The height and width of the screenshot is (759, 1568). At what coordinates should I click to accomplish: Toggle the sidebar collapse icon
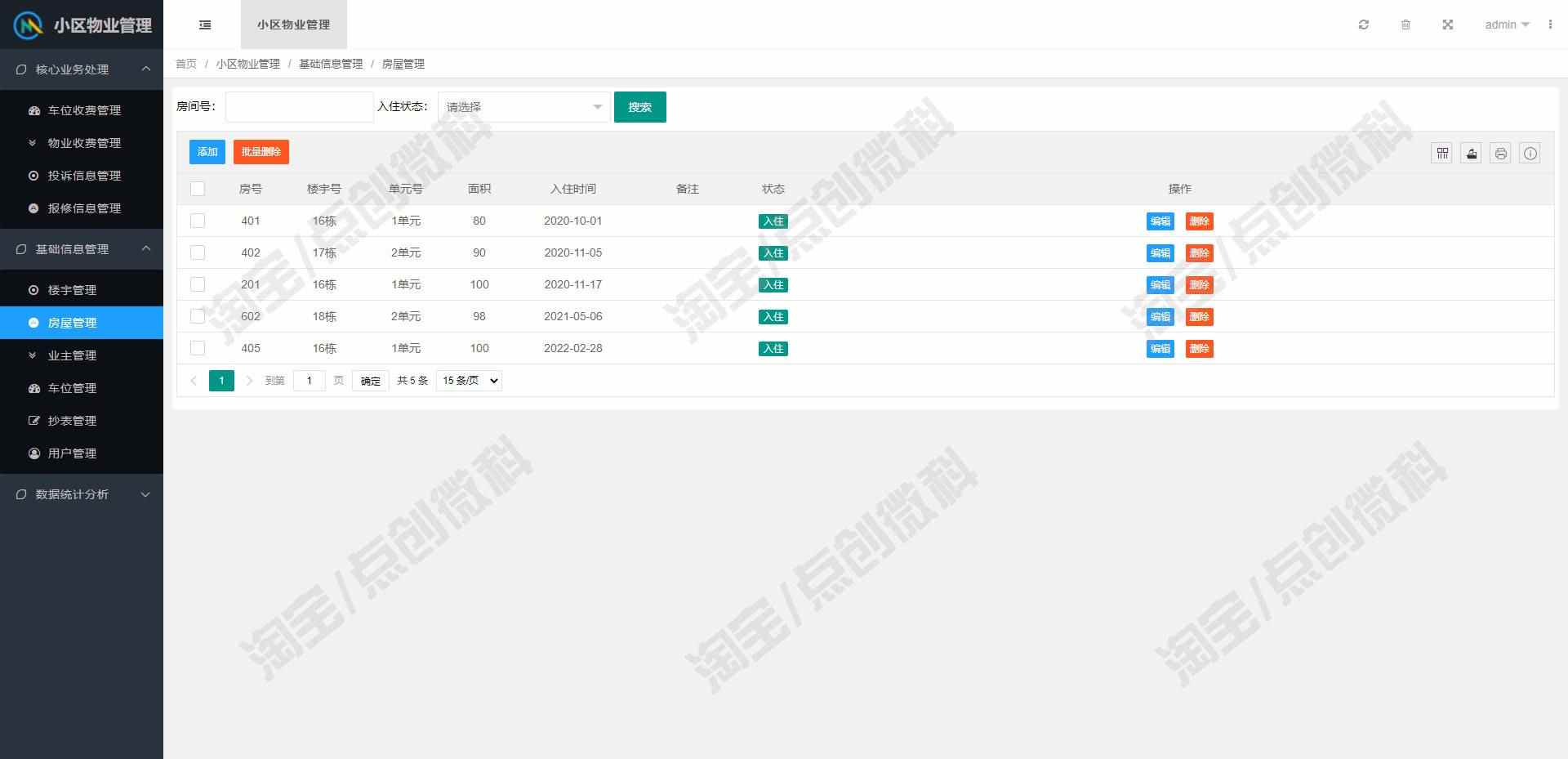(x=205, y=25)
